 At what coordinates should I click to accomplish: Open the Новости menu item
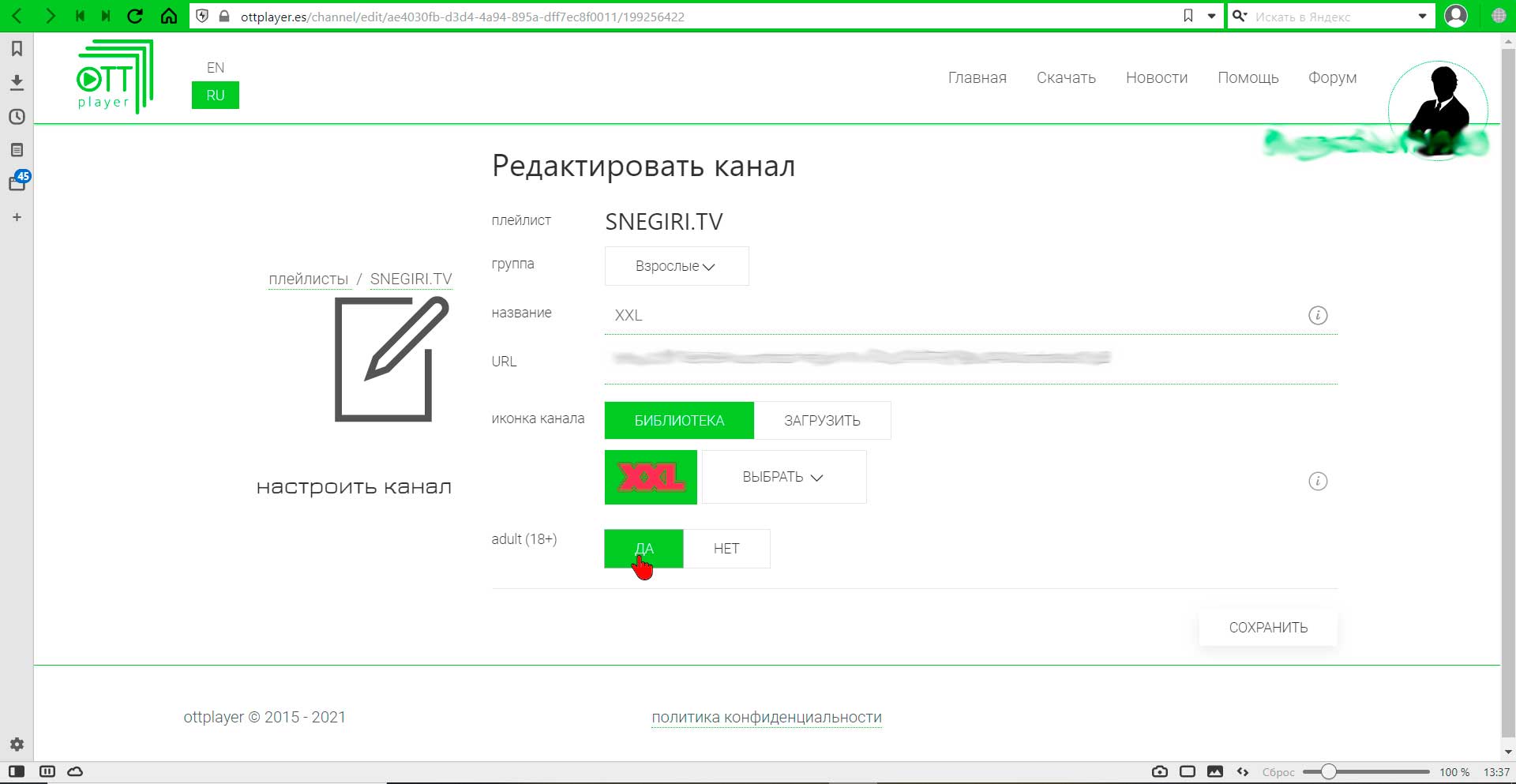pos(1156,77)
